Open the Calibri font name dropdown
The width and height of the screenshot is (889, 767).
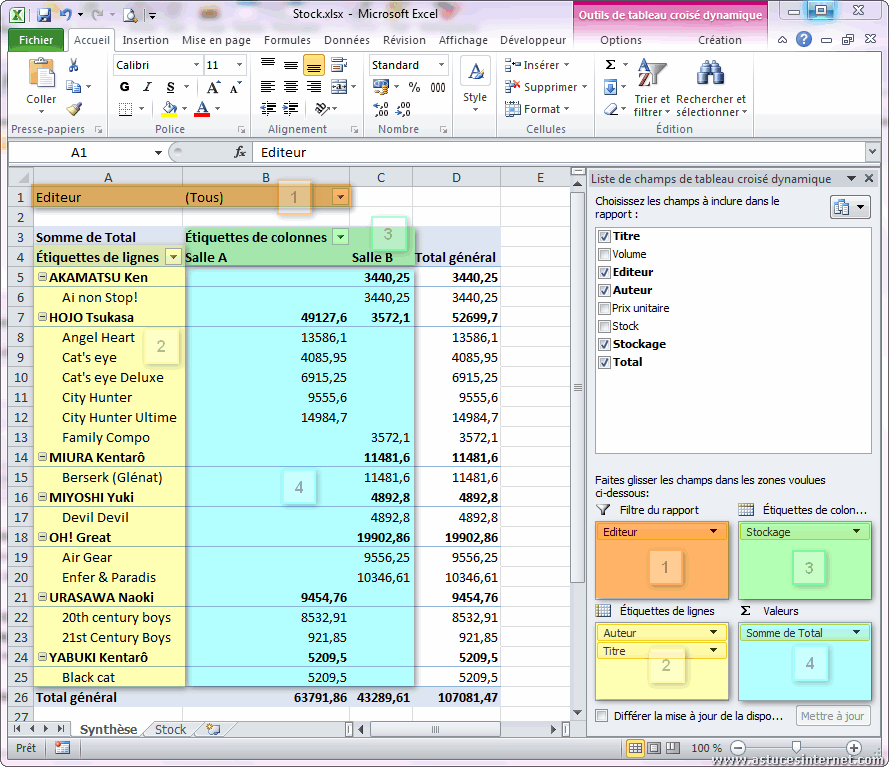(x=196, y=65)
